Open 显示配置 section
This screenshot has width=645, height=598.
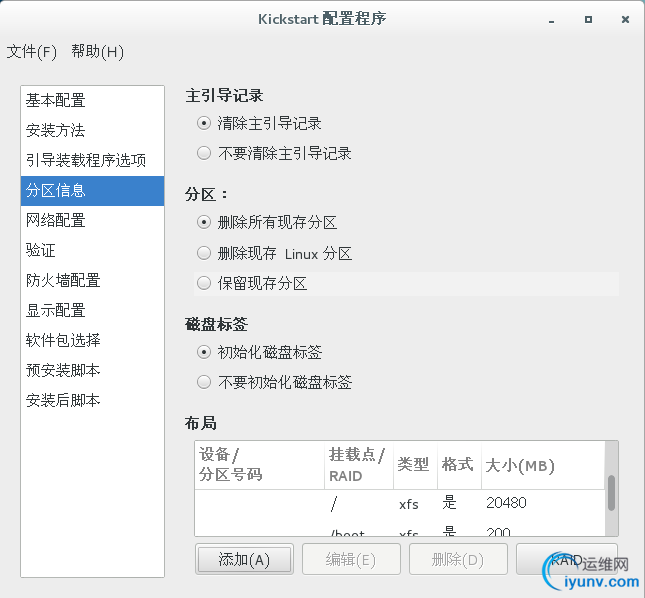point(92,311)
